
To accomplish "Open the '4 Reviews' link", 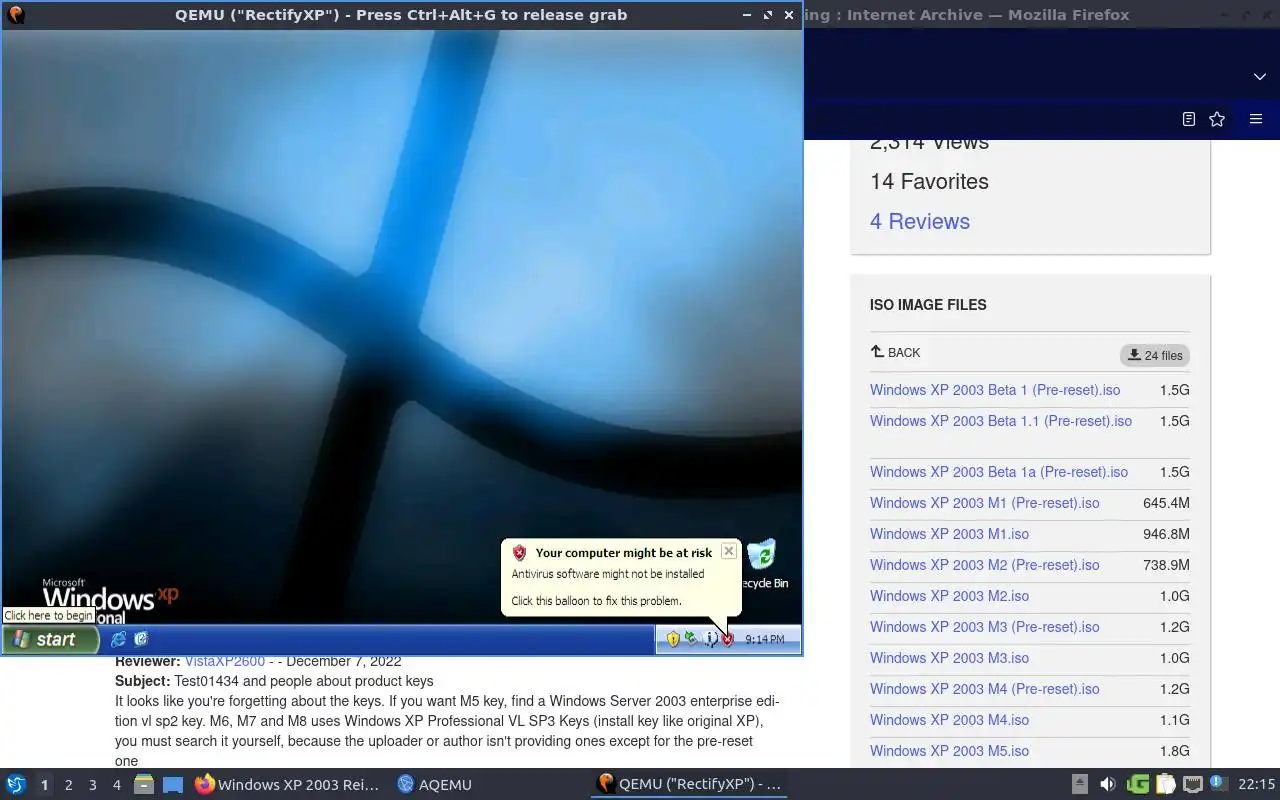I will click(x=920, y=222).
